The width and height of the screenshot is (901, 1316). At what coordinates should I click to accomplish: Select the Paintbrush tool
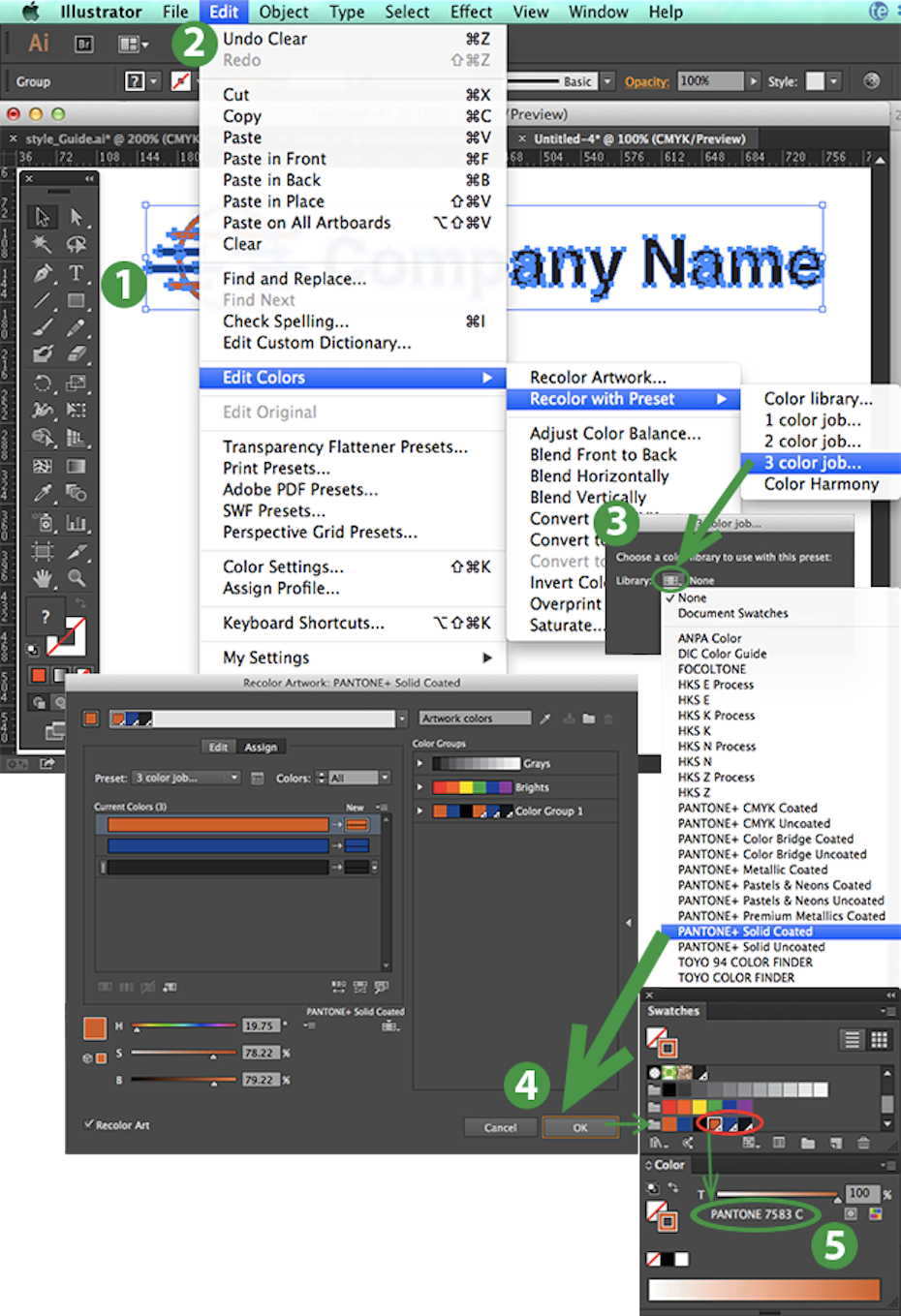42,327
